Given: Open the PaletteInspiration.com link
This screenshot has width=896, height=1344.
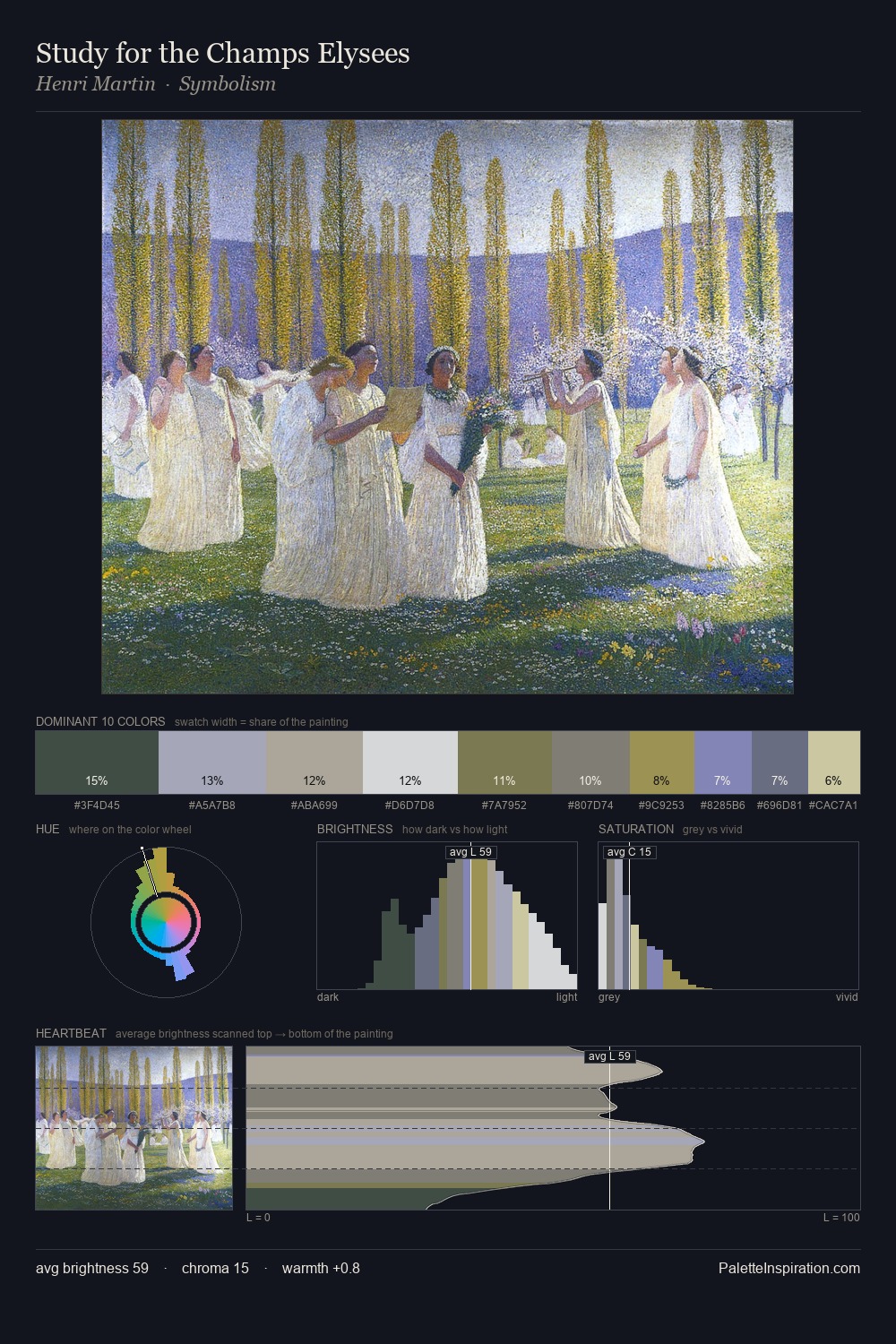Looking at the screenshot, I should point(789,1268).
